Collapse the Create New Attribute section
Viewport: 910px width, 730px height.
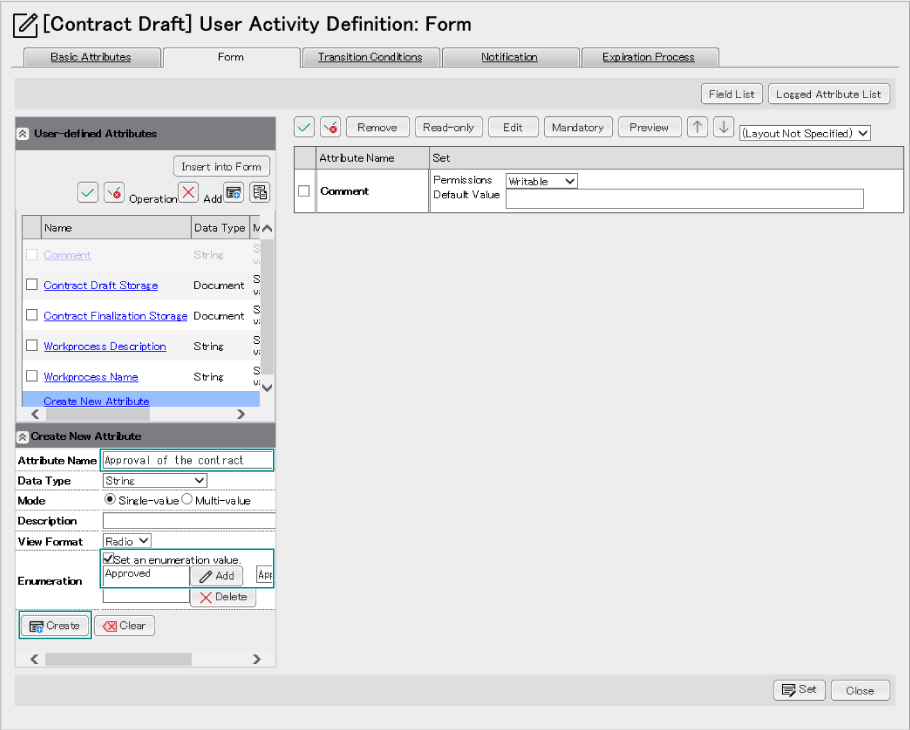tap(23, 437)
